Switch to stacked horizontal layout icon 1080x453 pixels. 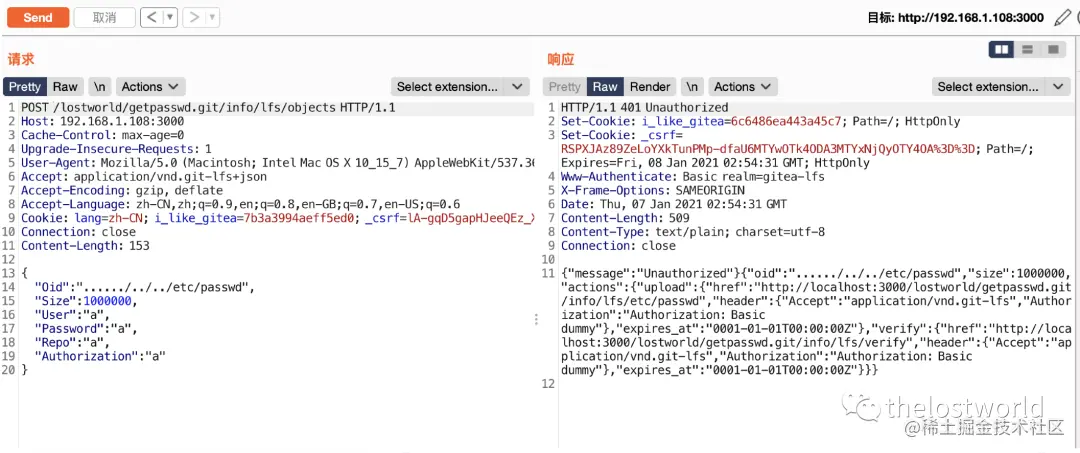1027,50
